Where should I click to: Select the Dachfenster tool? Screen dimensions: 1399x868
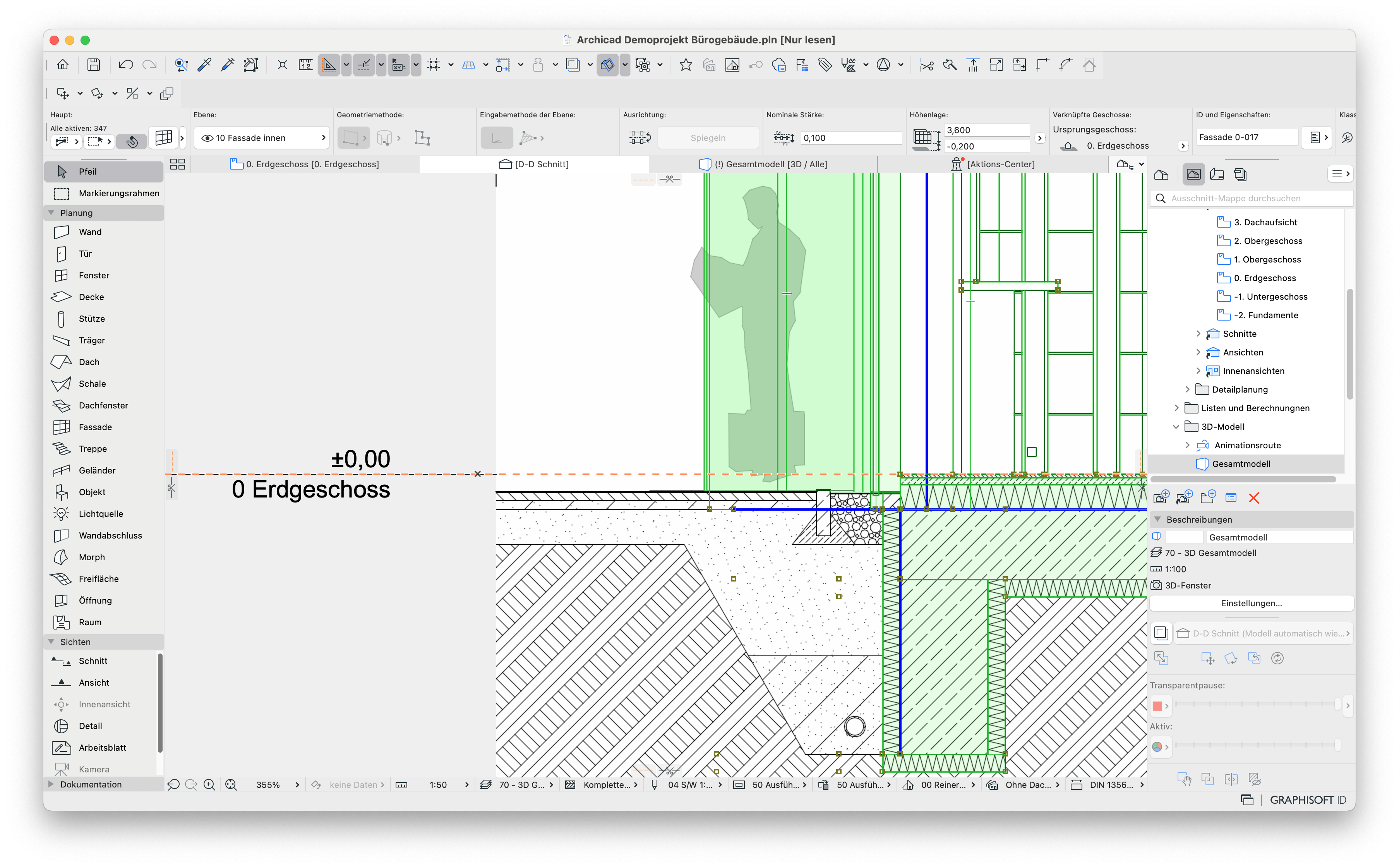click(x=103, y=405)
